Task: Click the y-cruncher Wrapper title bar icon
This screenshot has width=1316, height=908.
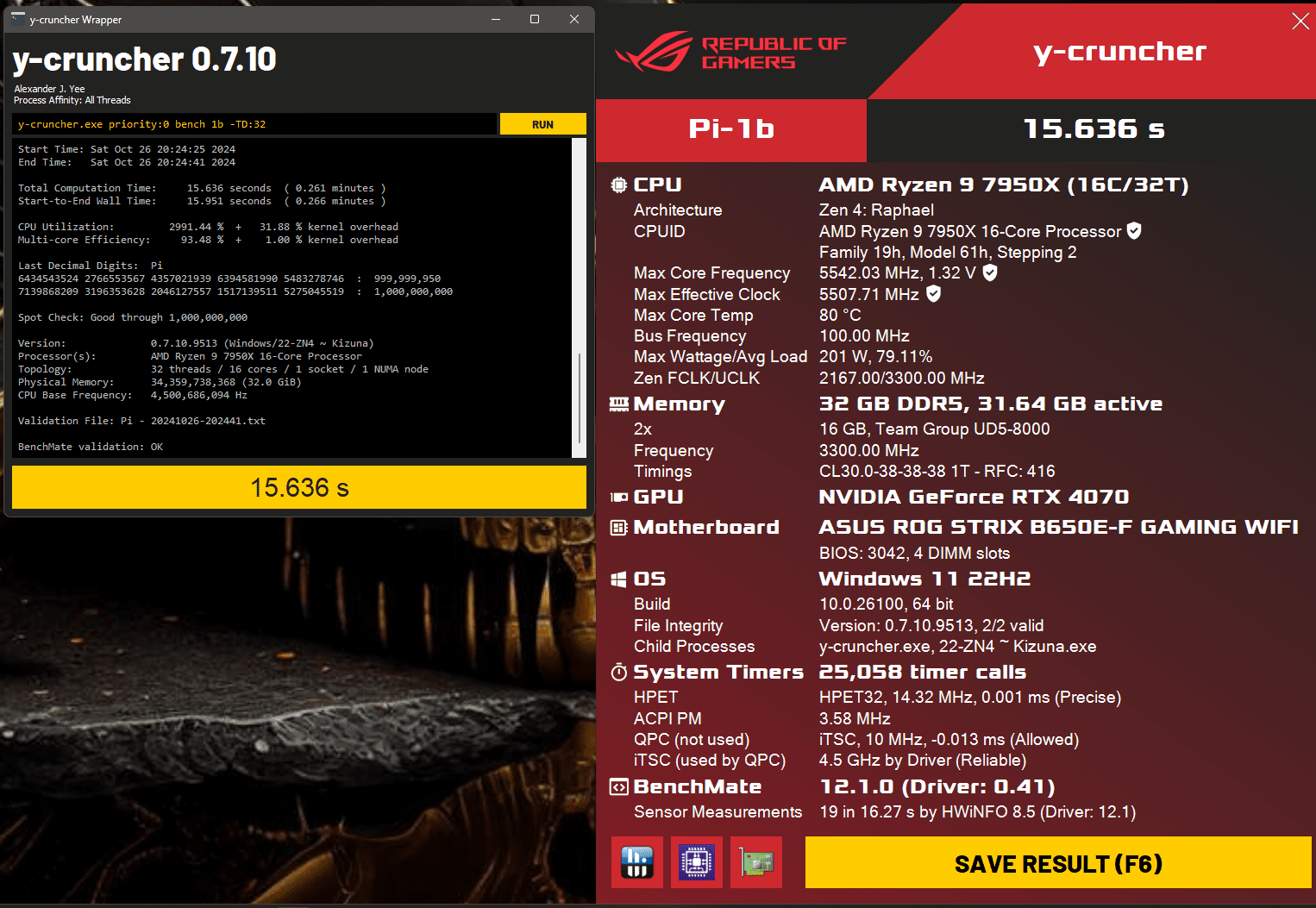Action: (x=18, y=19)
